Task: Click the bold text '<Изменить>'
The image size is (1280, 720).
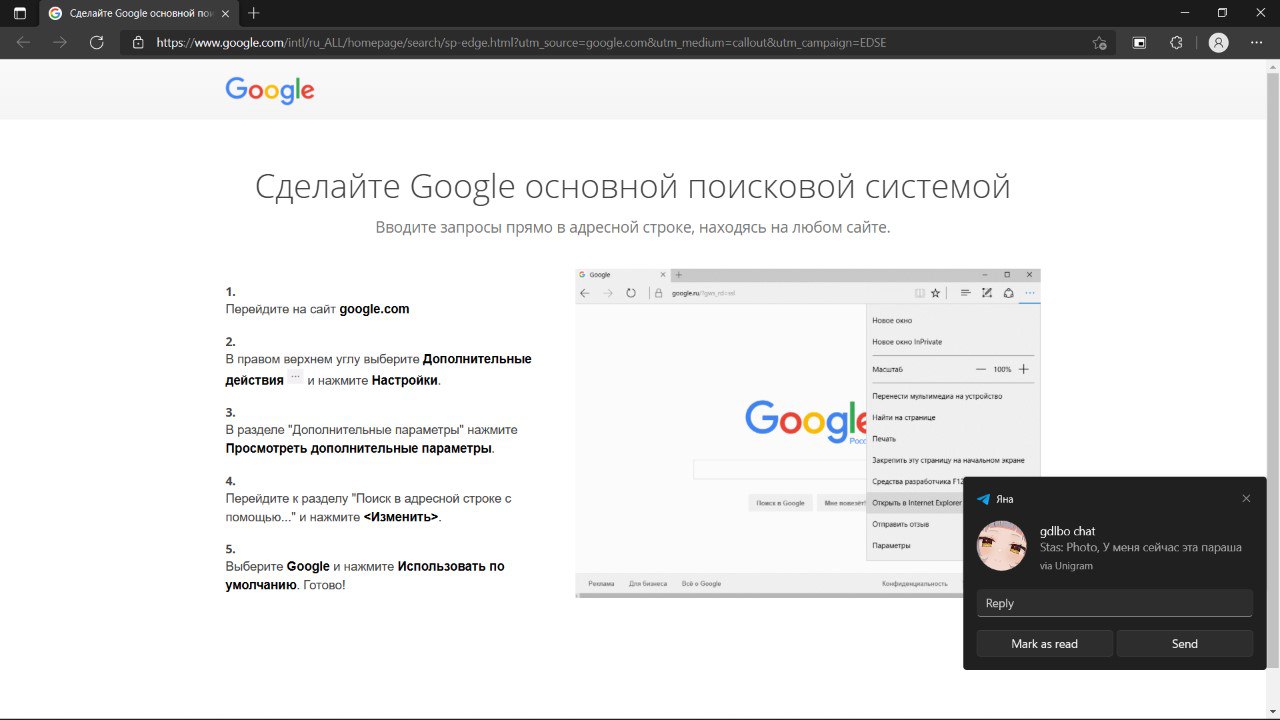Action: point(400,517)
